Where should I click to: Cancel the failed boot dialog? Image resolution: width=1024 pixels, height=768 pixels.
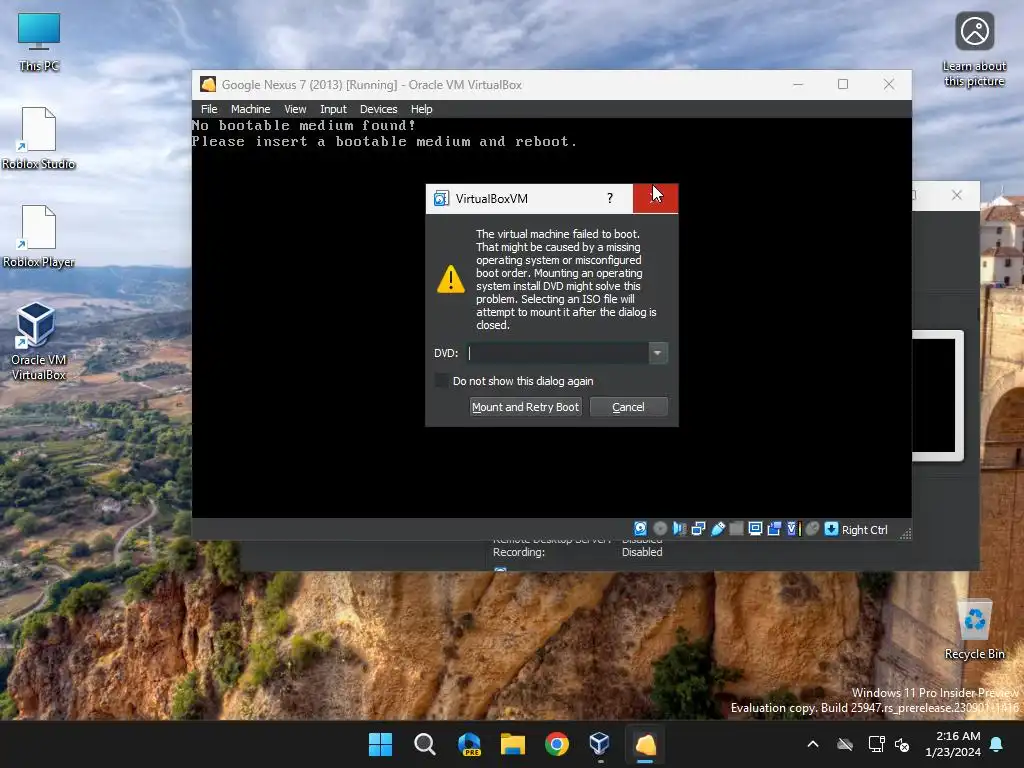(628, 407)
